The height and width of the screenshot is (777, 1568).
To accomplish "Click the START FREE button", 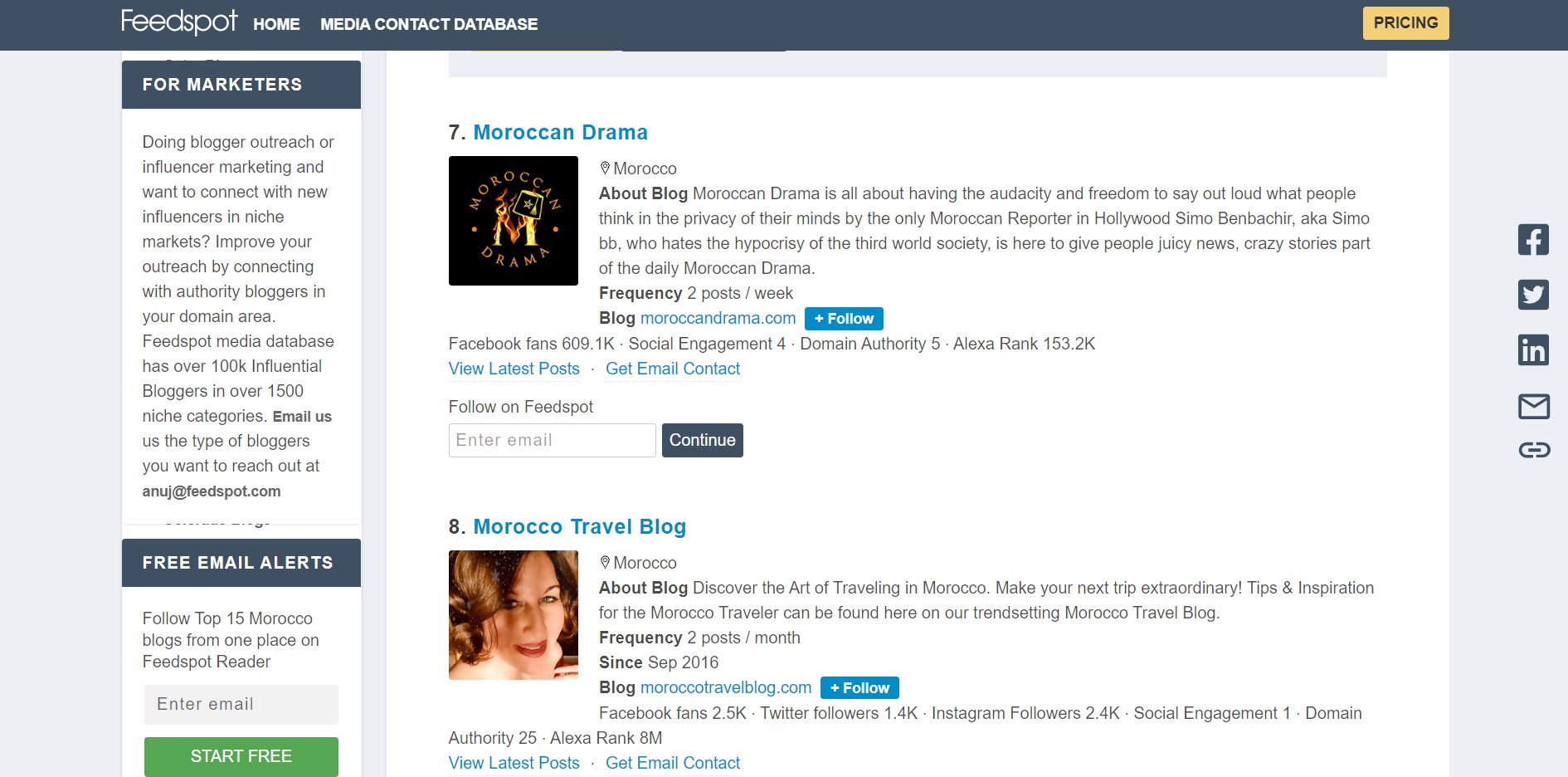I will 241,756.
